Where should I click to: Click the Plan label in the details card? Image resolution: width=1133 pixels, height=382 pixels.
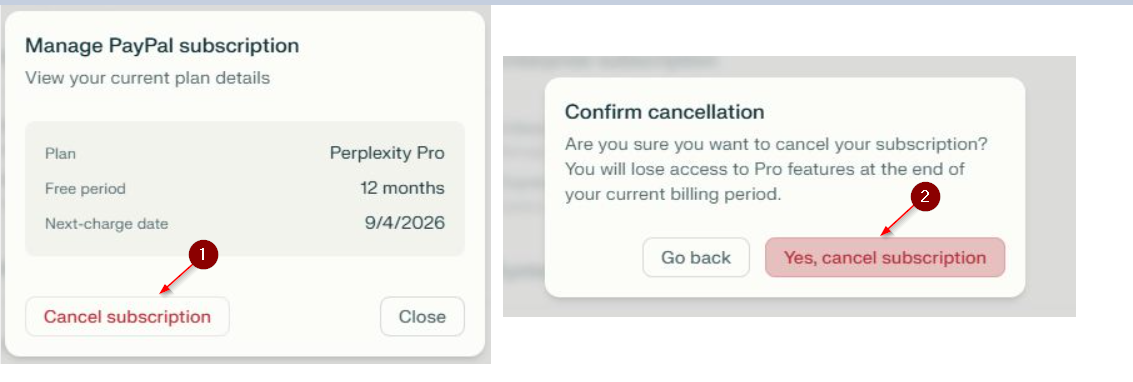click(61, 154)
